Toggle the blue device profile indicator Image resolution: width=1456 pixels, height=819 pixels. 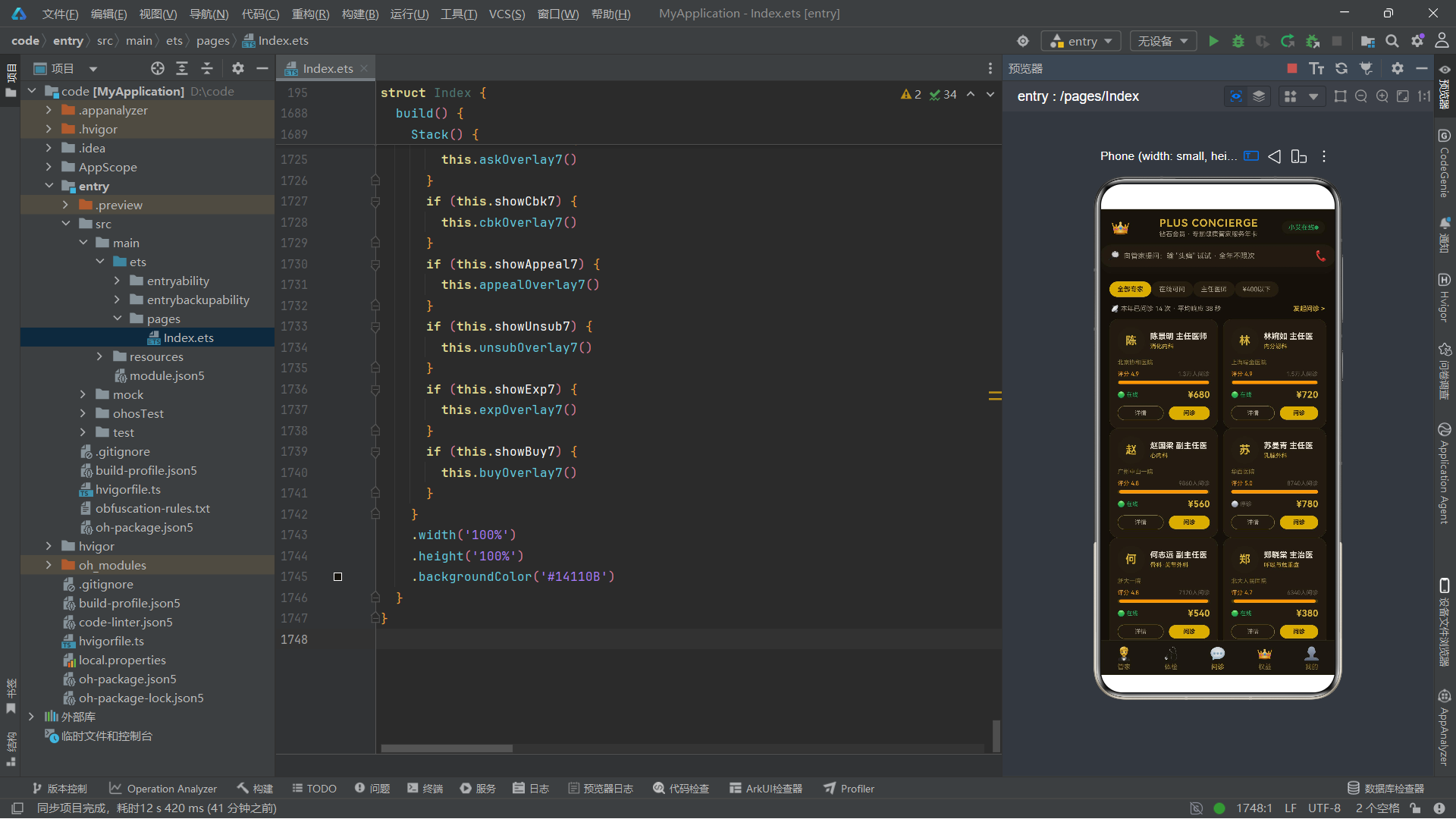point(1251,156)
